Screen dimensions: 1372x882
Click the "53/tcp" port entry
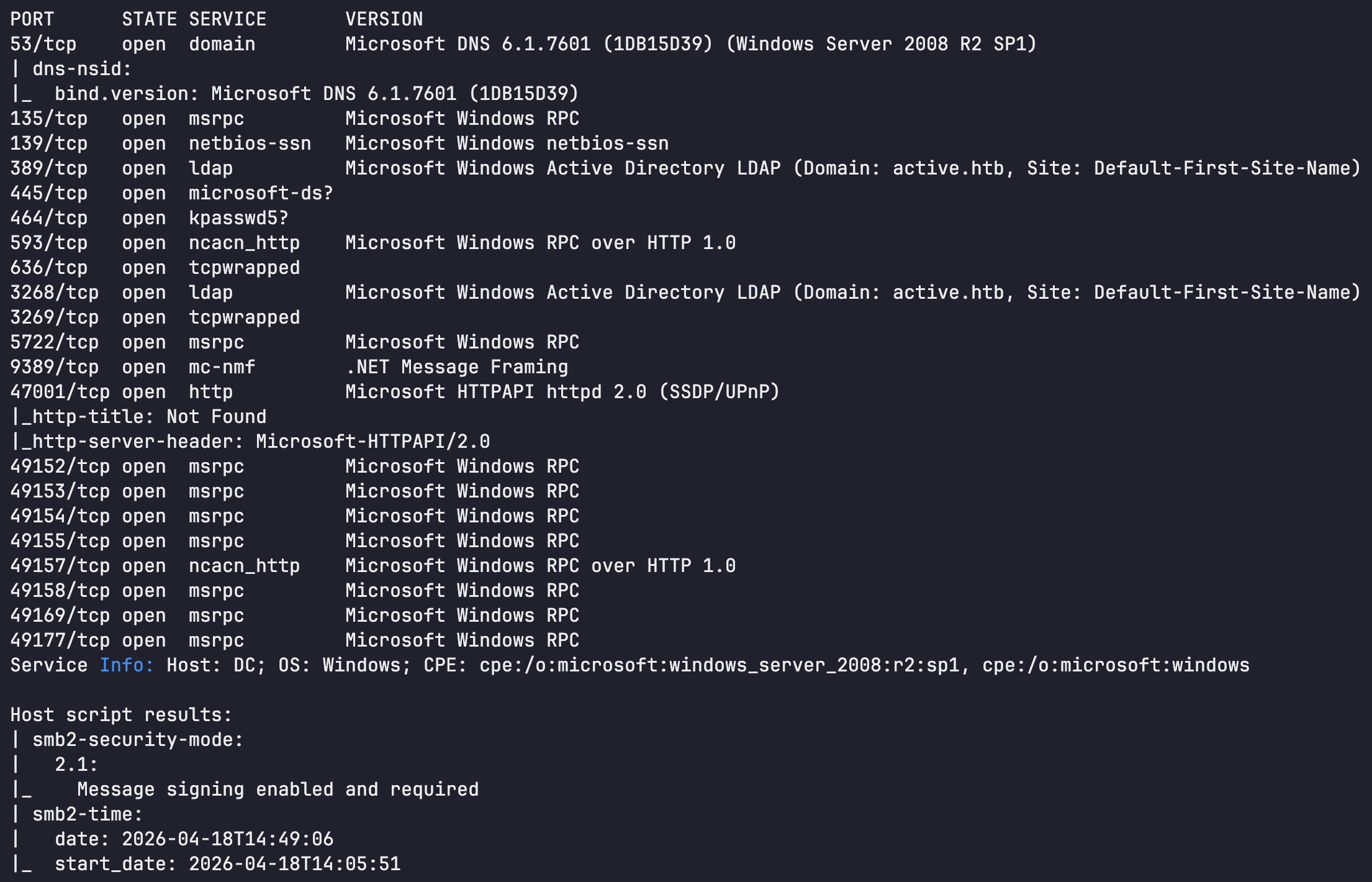(43, 44)
